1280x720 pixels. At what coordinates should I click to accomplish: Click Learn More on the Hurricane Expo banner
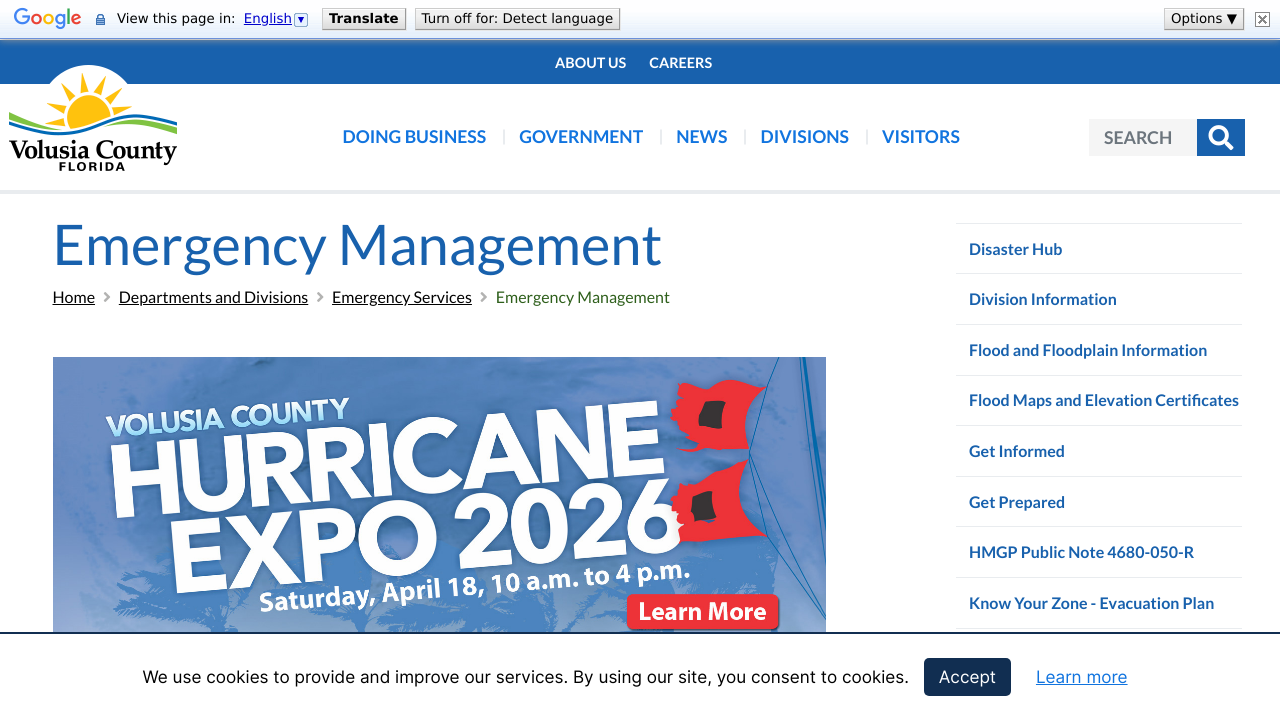[703, 611]
